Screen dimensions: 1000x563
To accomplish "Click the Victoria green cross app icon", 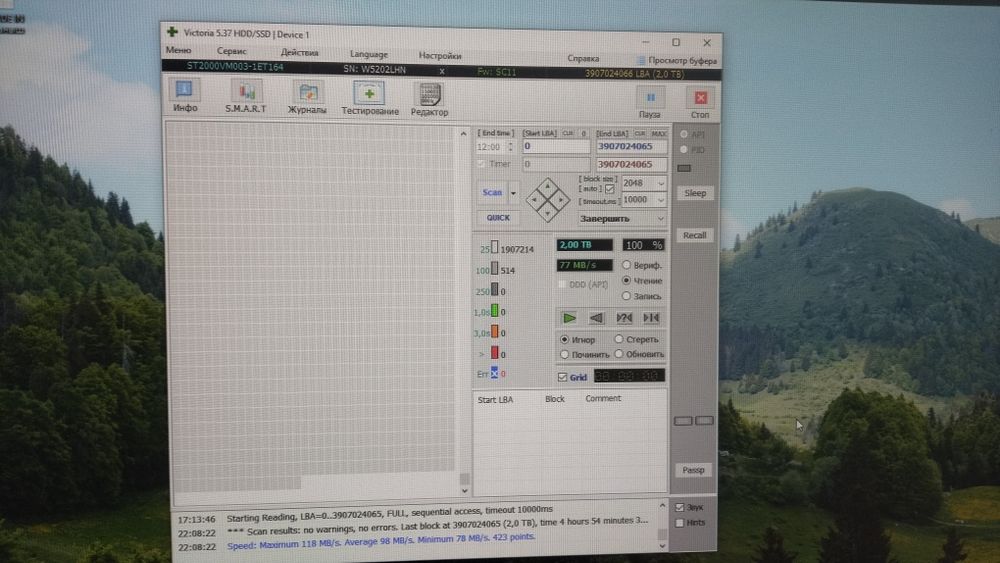I will pyautogui.click(x=172, y=31).
